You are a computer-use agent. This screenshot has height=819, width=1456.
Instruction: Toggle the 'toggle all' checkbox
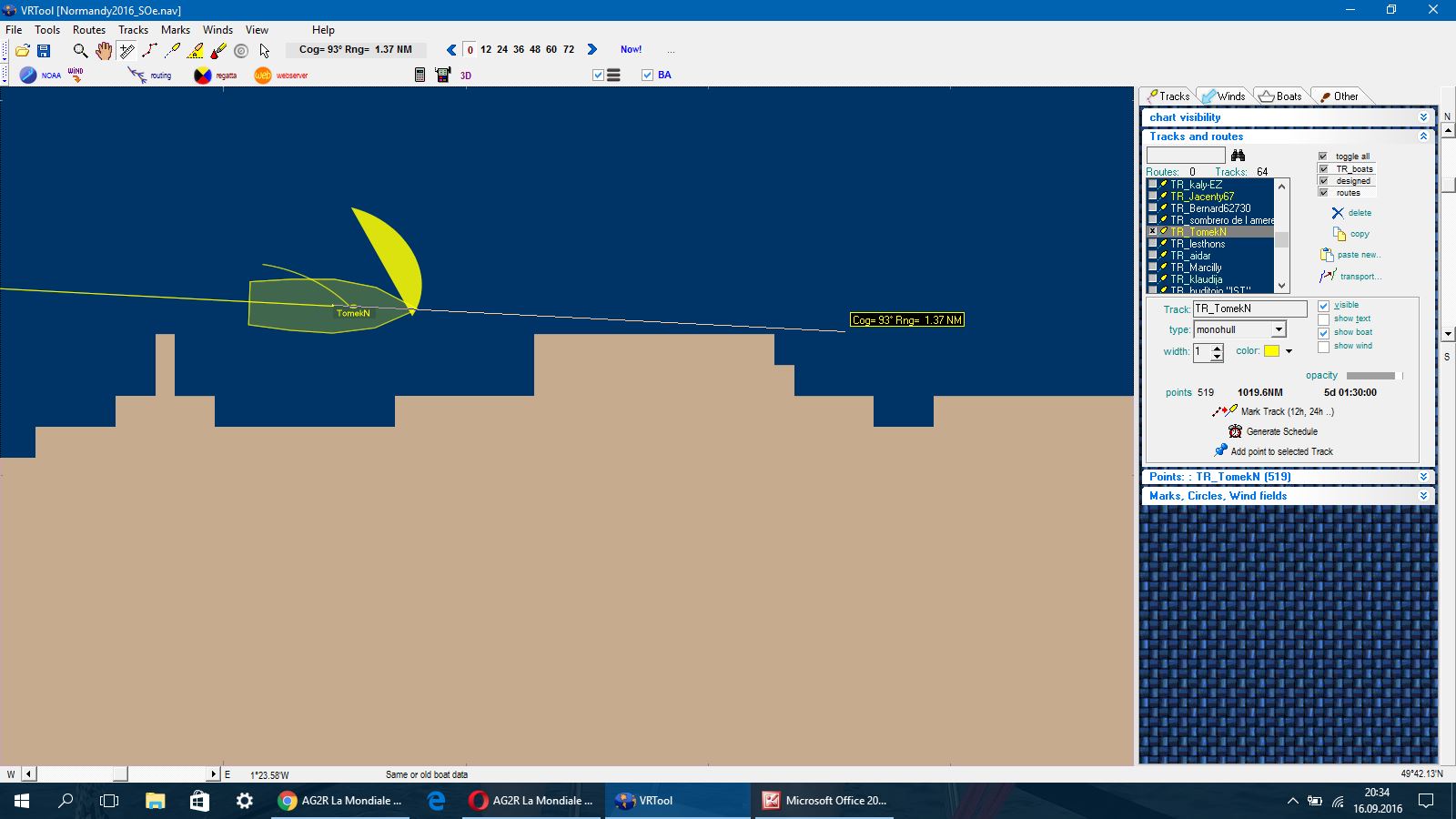(x=1323, y=157)
